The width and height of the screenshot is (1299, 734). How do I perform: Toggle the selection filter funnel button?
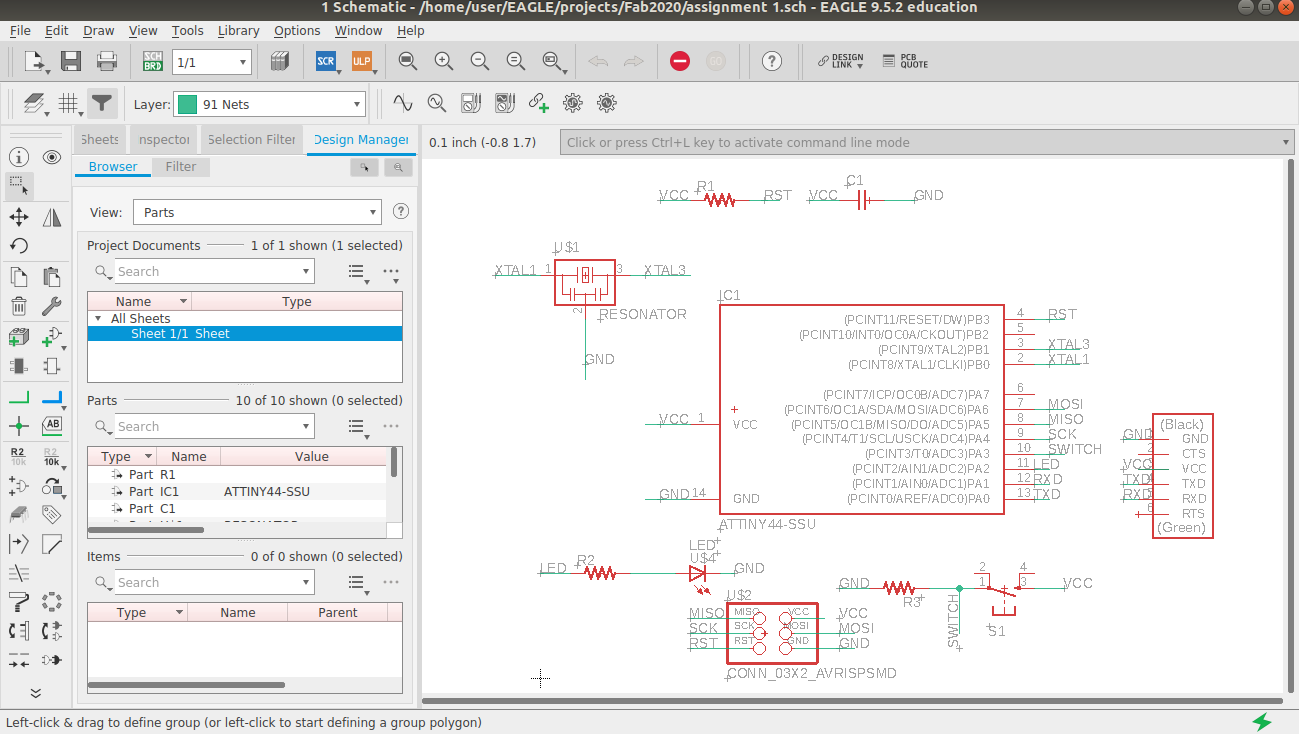pos(102,103)
